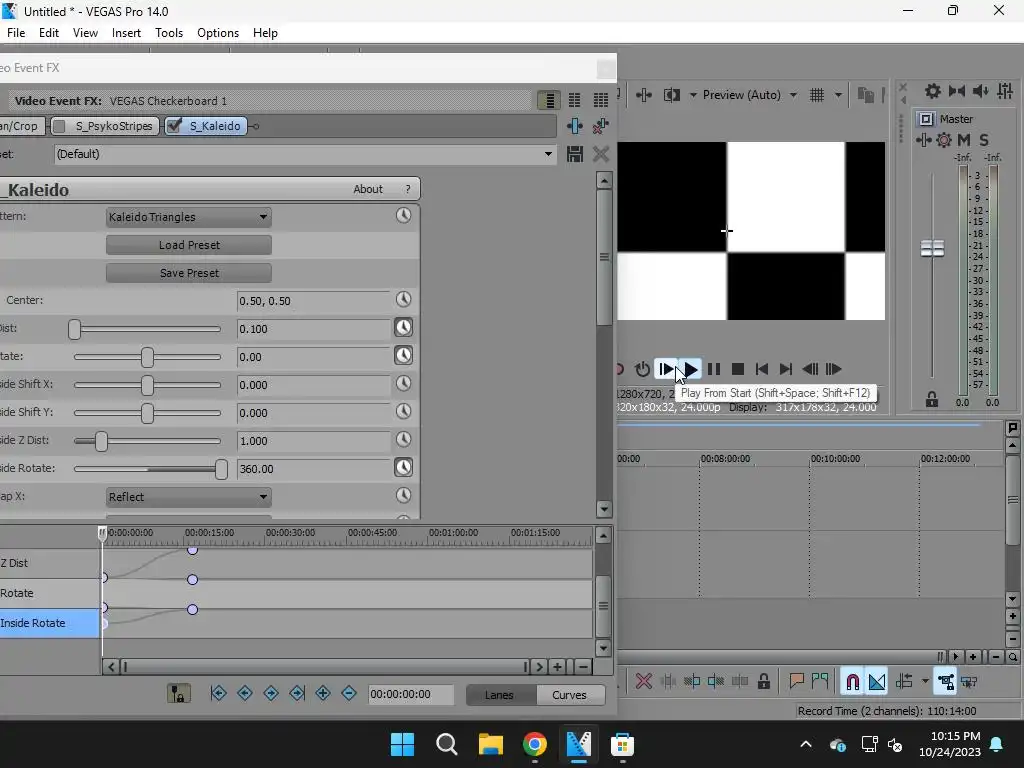Image resolution: width=1024 pixels, height=768 pixels.
Task: Enable the S_PsykoStripes effect checkbox
Action: [59, 126]
